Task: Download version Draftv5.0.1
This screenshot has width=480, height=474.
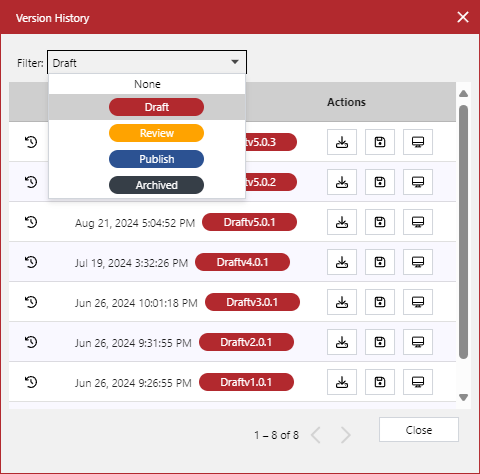Action: 342,222
